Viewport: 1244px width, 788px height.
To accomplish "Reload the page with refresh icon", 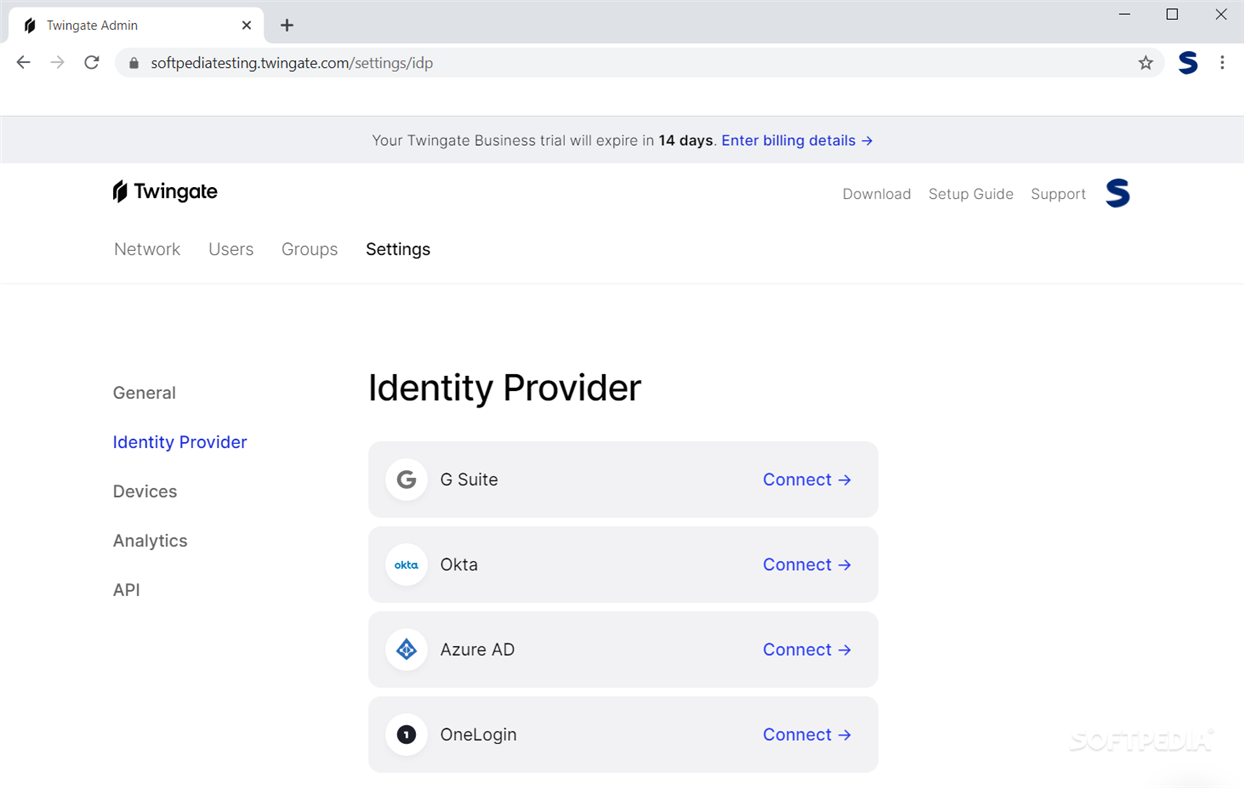I will click(92, 63).
